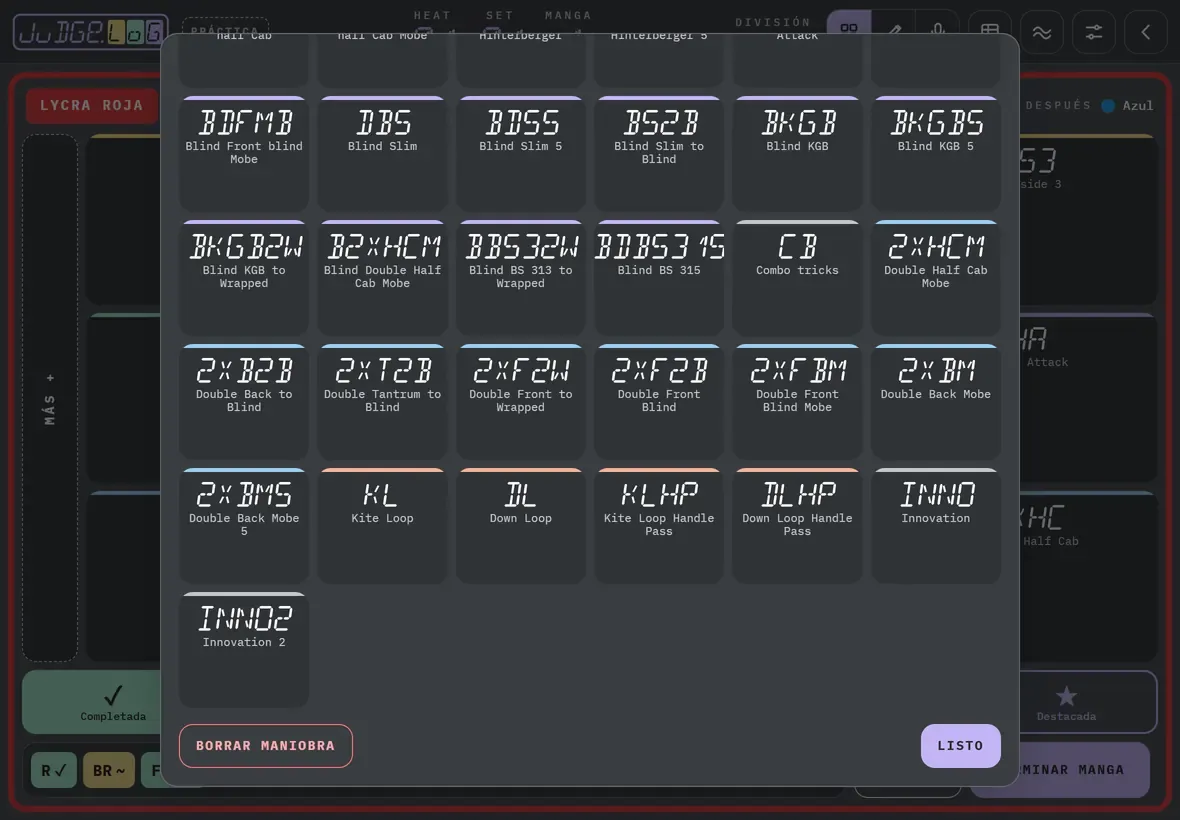Select Kite Loop Handle Pass tile
Viewport: 1180px width, 820px height.
tap(658, 525)
